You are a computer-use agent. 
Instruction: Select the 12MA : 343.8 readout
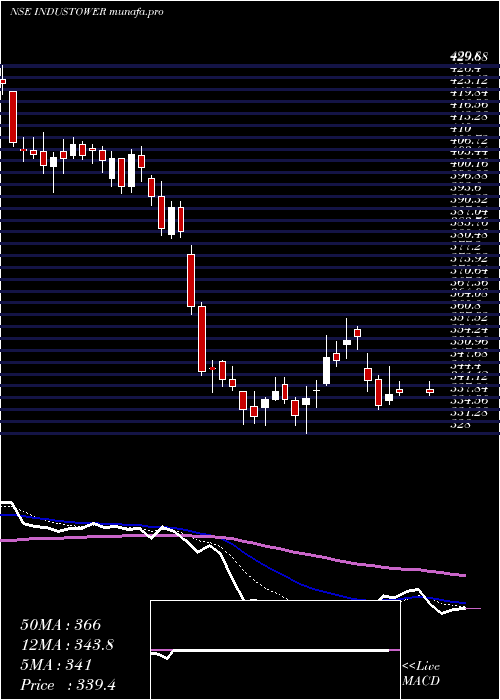tap(67, 645)
